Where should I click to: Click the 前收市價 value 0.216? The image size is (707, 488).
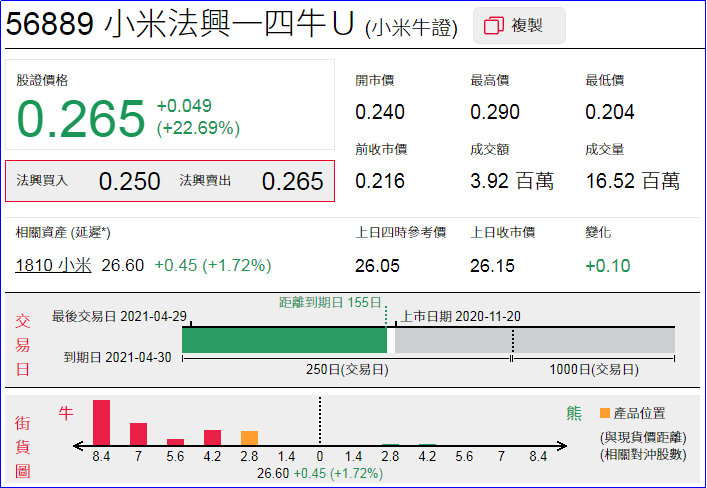[x=380, y=181]
